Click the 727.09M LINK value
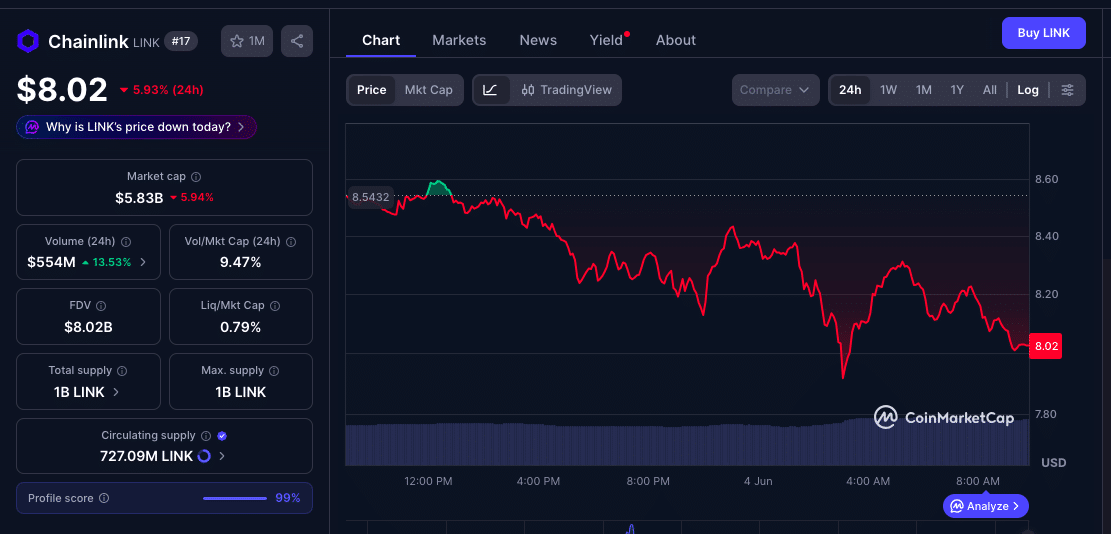The height and width of the screenshot is (534, 1111). pyautogui.click(x=147, y=456)
